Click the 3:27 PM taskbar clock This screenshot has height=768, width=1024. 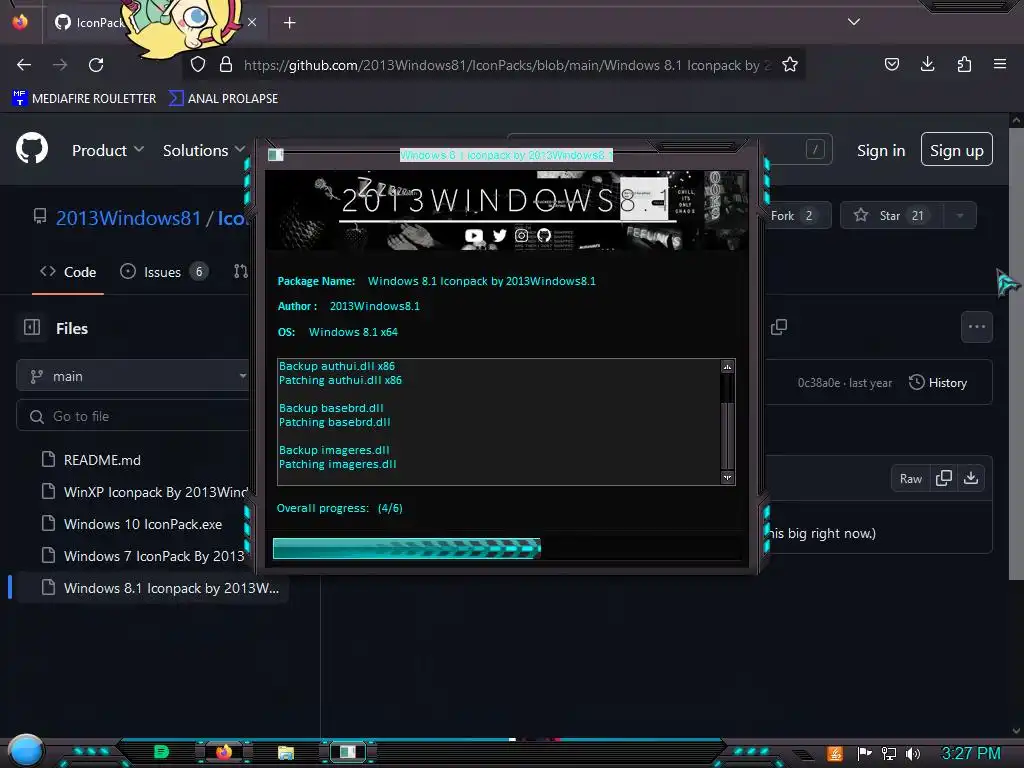(970, 753)
